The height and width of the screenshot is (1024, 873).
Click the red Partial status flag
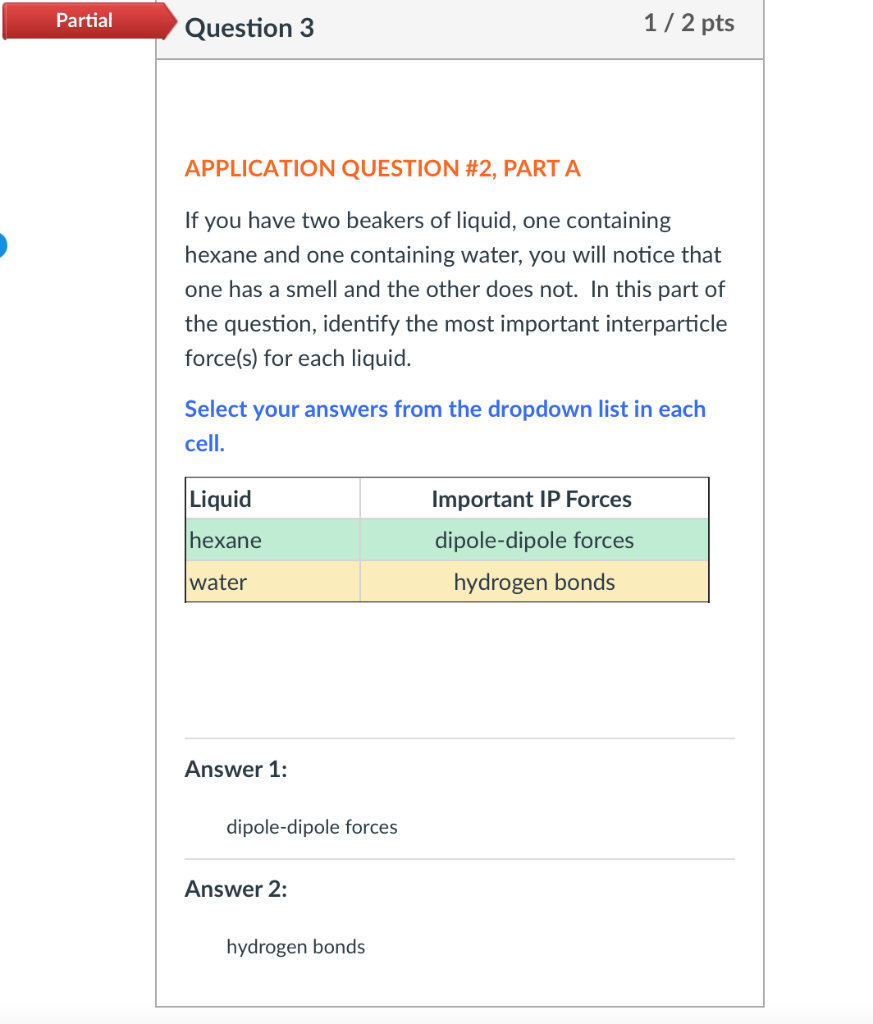tap(88, 20)
